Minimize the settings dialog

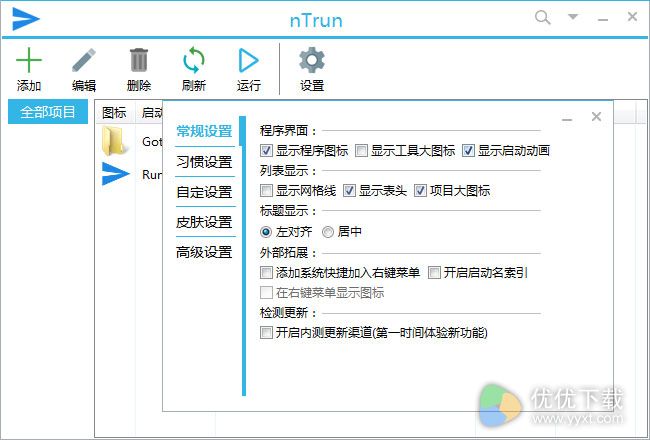click(567, 120)
